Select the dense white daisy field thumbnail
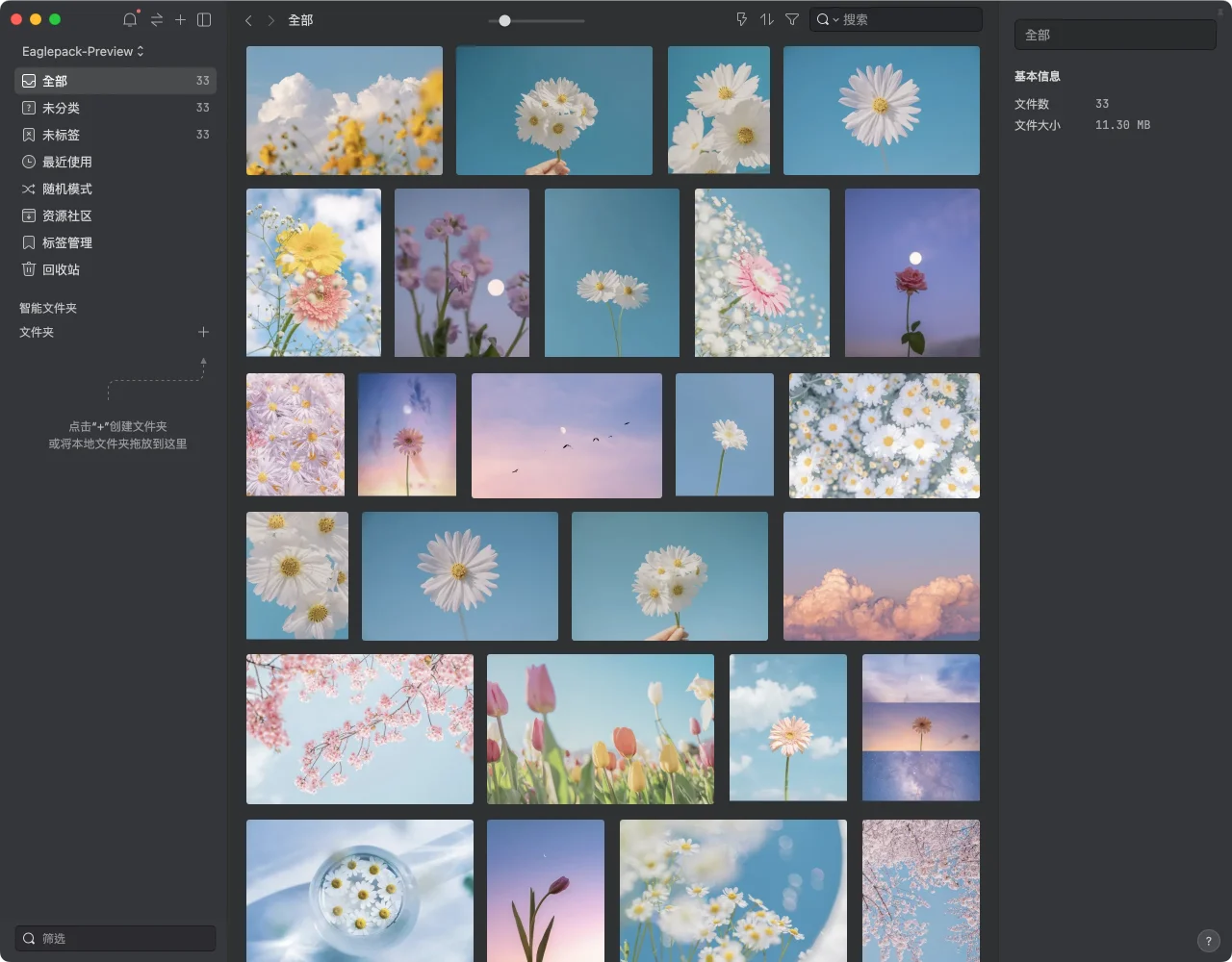1232x962 pixels. (x=885, y=436)
